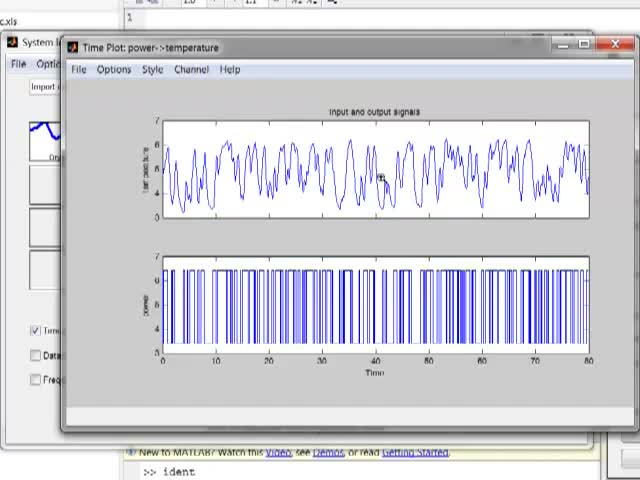The image size is (640, 480).
Task: Maximize the Time Plot window
Action: tap(584, 44)
